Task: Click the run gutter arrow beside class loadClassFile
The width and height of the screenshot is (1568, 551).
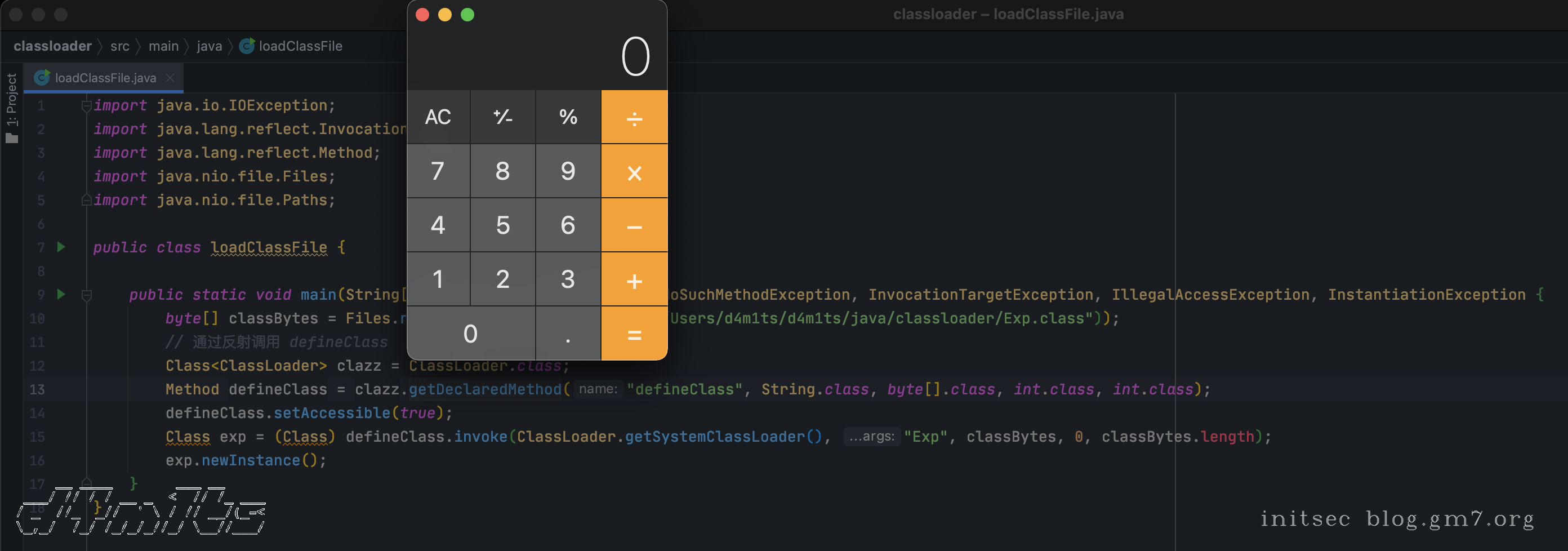Action: point(61,247)
